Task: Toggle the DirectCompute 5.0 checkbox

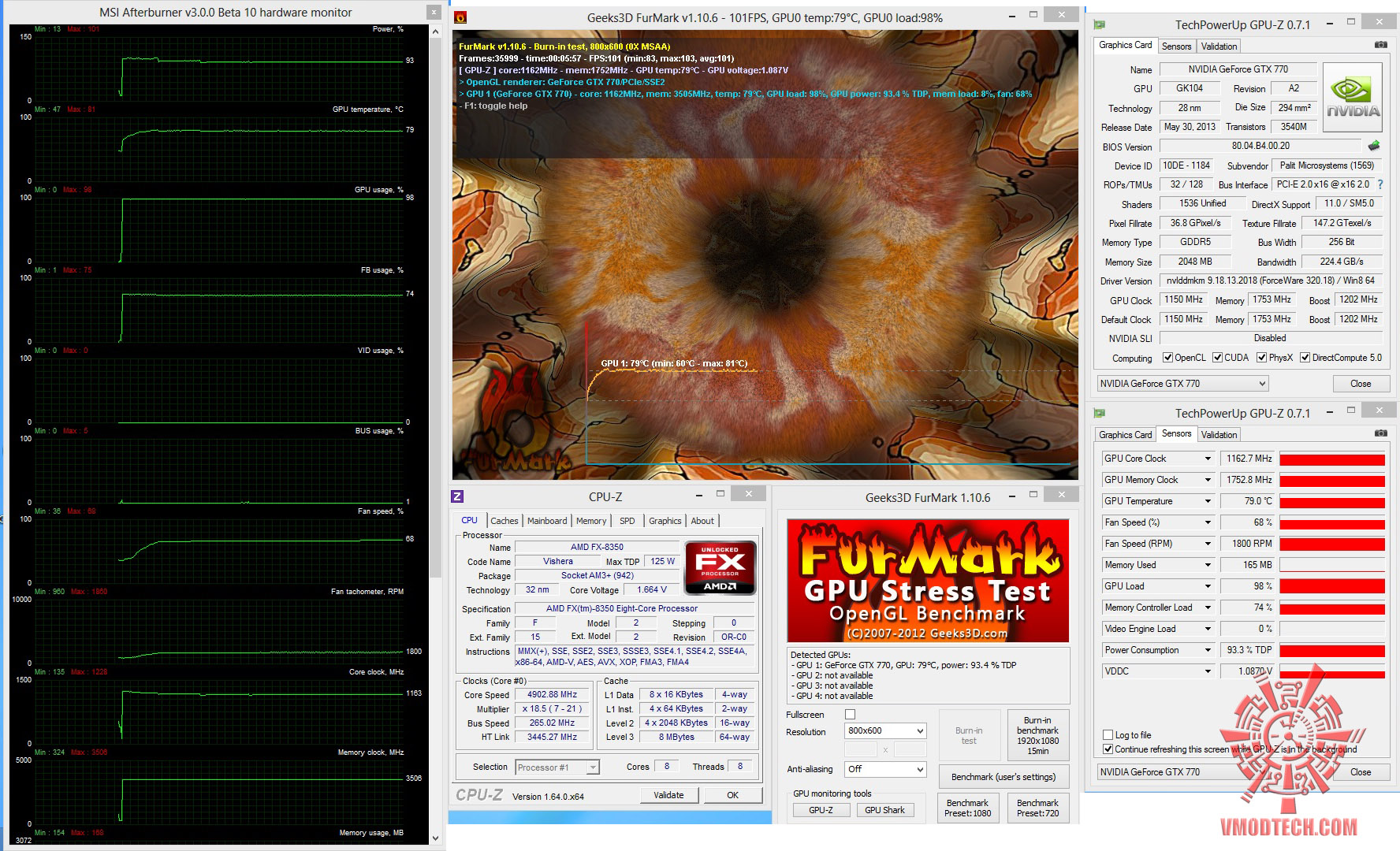Action: click(1305, 358)
